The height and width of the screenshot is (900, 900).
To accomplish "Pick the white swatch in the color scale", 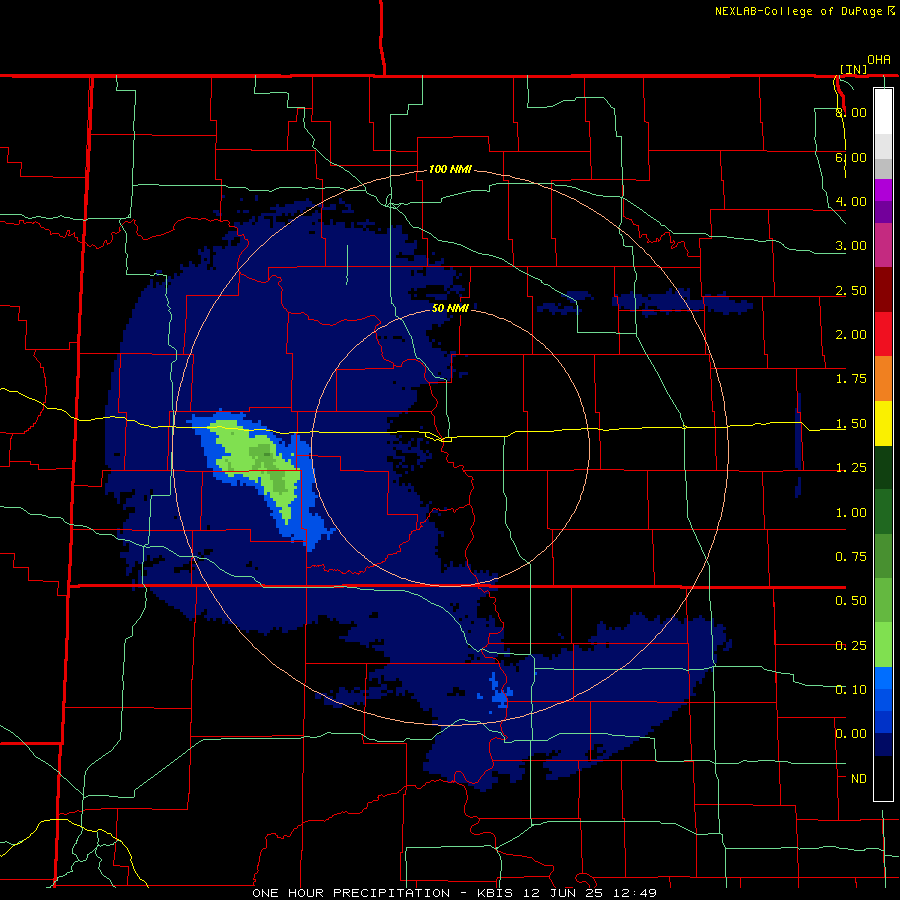I will tap(883, 111).
